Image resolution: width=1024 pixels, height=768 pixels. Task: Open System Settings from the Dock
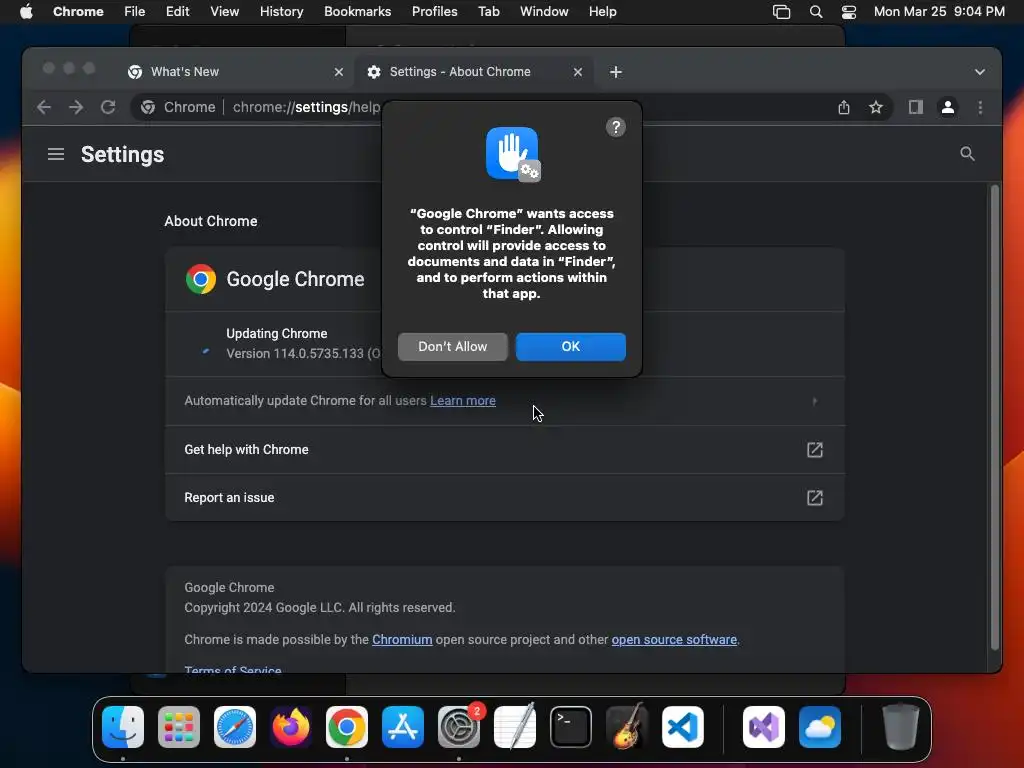pos(458,727)
